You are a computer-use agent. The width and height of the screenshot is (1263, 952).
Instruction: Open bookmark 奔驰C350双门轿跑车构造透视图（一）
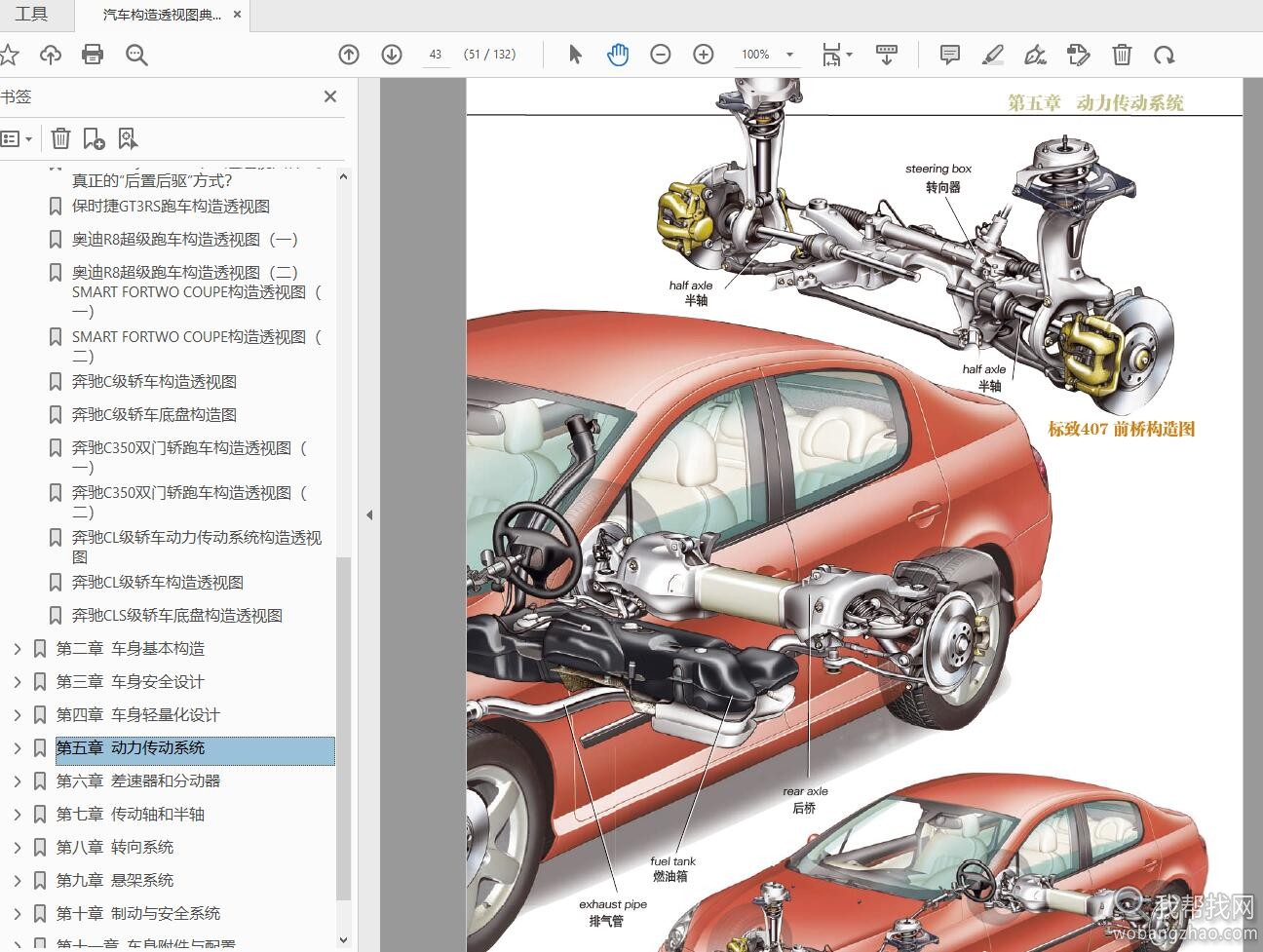(x=189, y=457)
